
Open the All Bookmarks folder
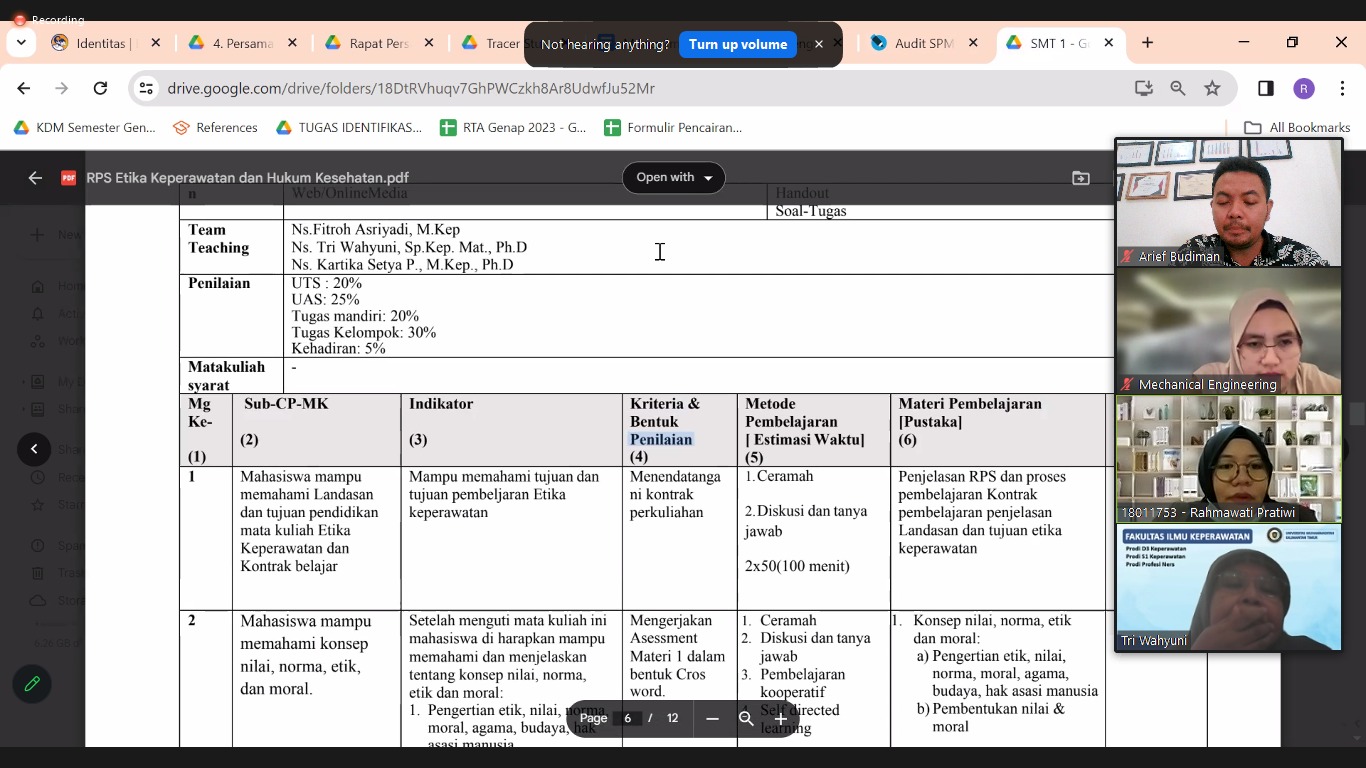coord(1297,127)
